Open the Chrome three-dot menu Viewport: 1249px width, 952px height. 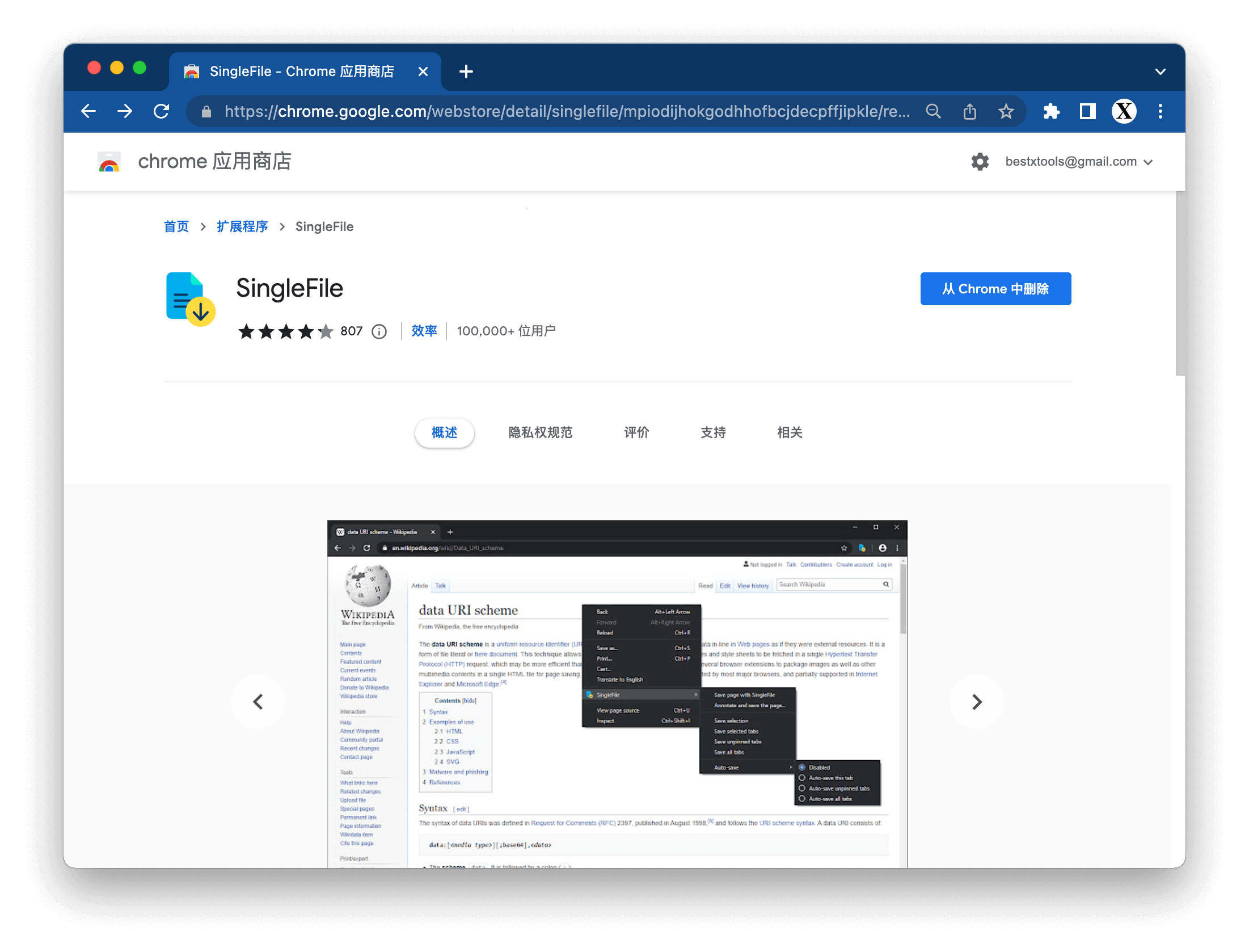(x=1160, y=111)
